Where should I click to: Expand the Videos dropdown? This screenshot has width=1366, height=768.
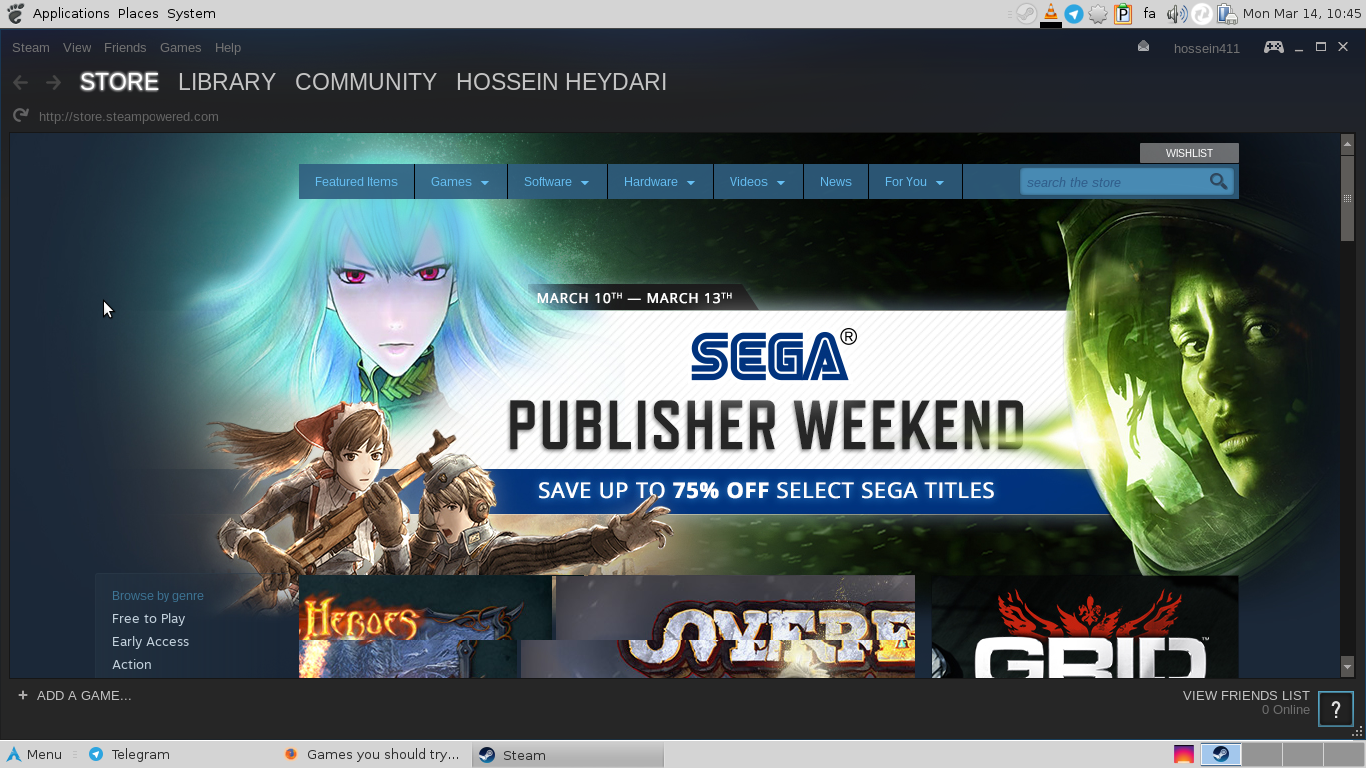[x=758, y=181]
